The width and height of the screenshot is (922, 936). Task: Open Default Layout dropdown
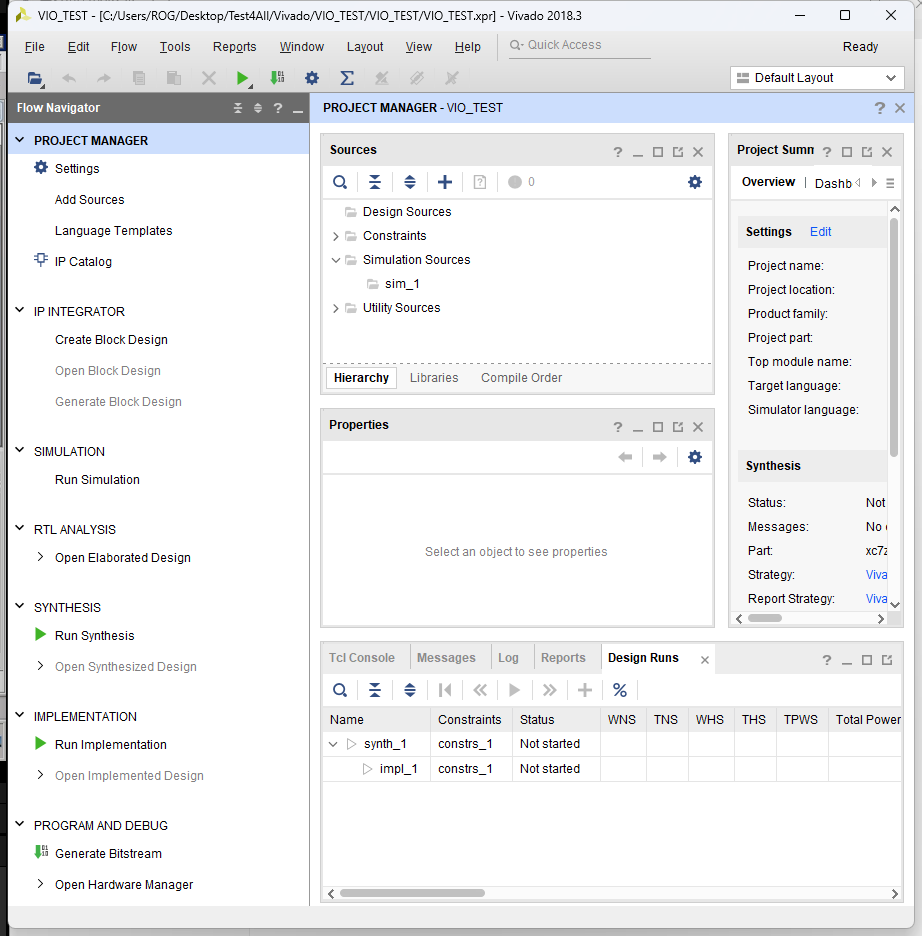click(817, 78)
